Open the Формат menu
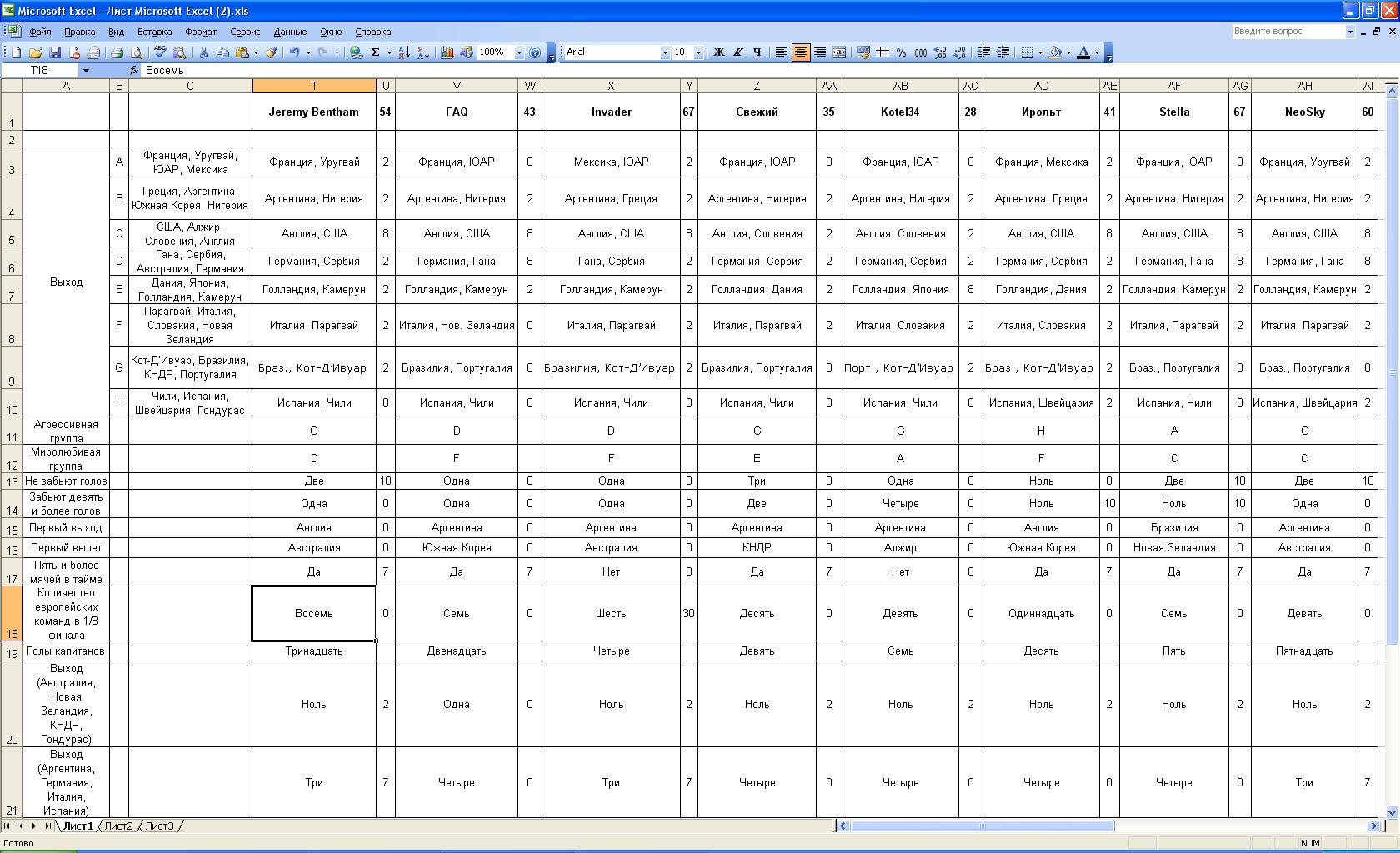Image resolution: width=1400 pixels, height=853 pixels. 200,32
